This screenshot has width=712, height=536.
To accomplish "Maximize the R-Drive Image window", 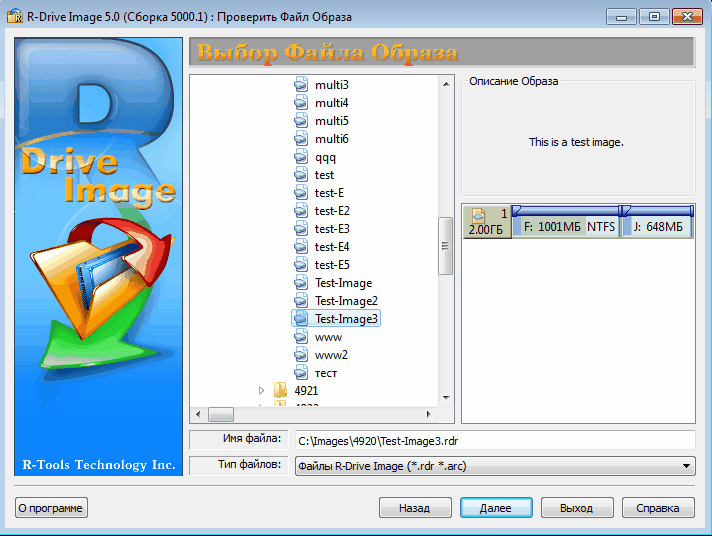I will pyautogui.click(x=654, y=17).
